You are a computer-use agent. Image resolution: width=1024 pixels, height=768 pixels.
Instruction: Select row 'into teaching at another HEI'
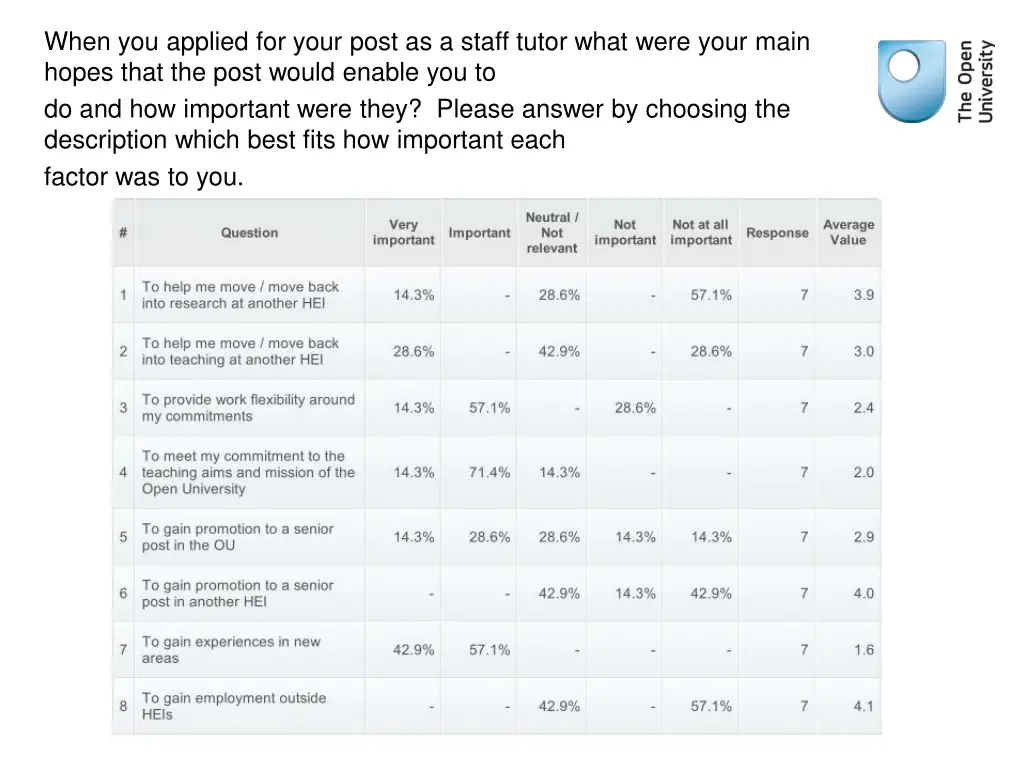coord(496,351)
